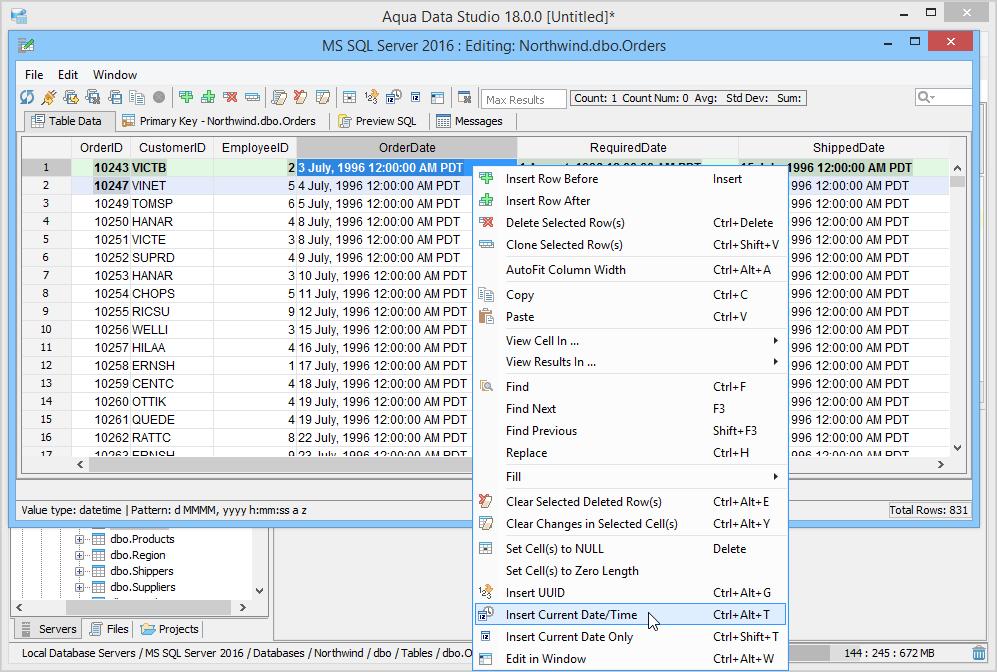The width and height of the screenshot is (997, 672).
Task: Click toolbar Delete Selected Rows red X icon
Action: [x=230, y=97]
